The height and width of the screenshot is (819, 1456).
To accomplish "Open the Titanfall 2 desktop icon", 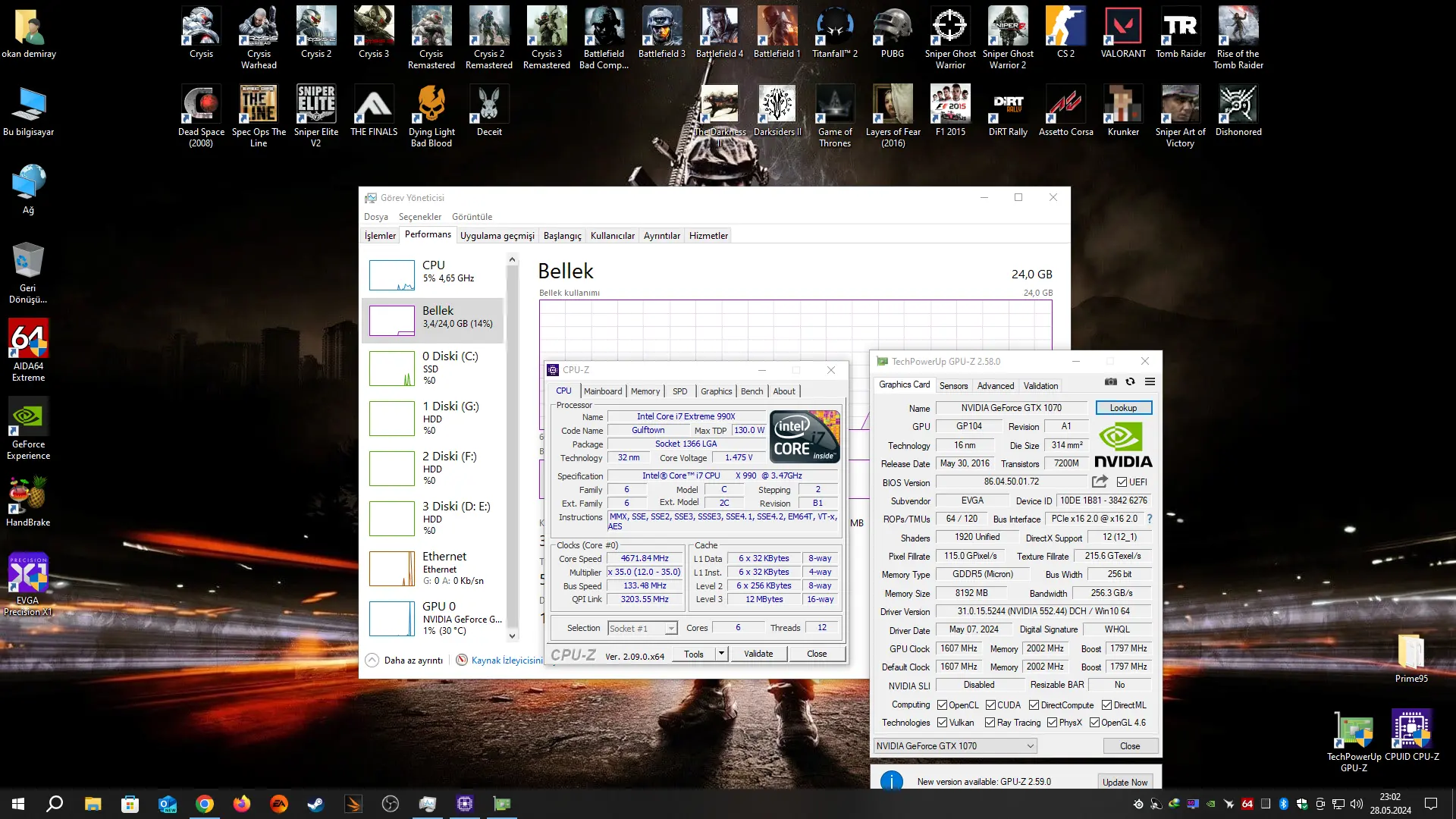I will tap(835, 33).
